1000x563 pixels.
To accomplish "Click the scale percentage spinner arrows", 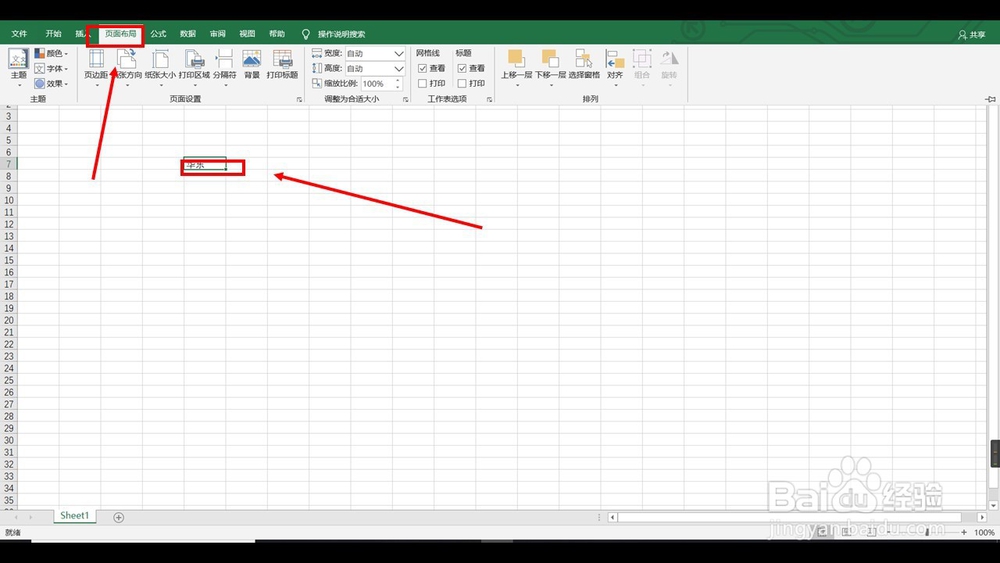I will [x=398, y=84].
